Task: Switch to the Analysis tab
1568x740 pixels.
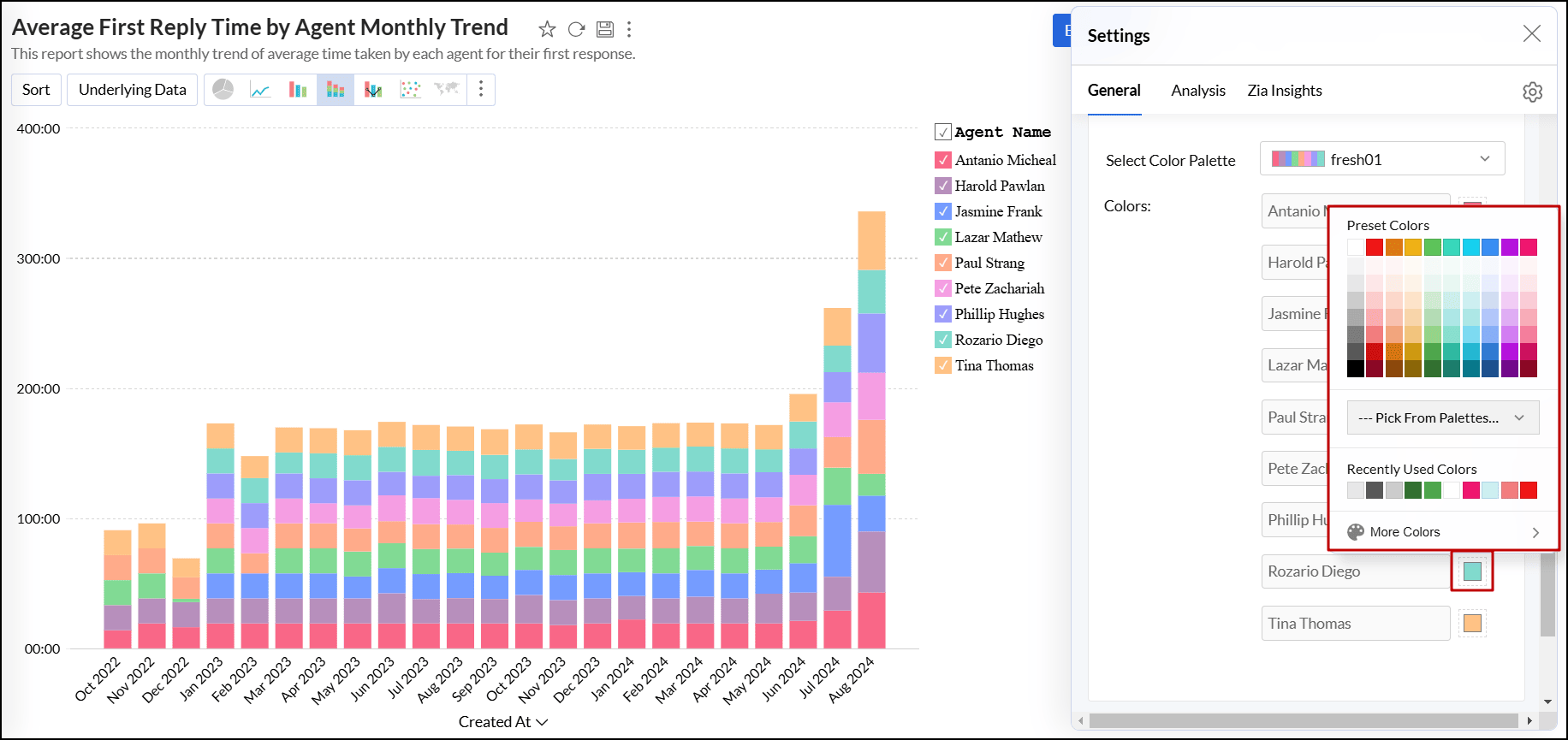Action: coord(1197,91)
